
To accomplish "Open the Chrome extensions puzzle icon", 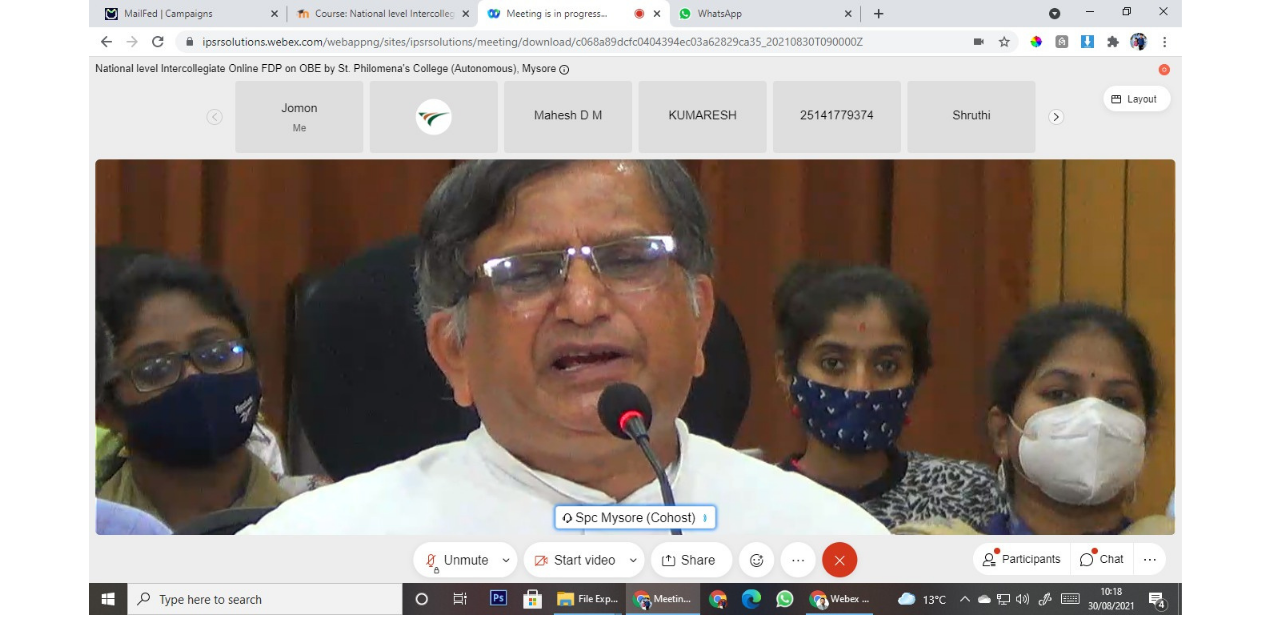I will click(1113, 42).
